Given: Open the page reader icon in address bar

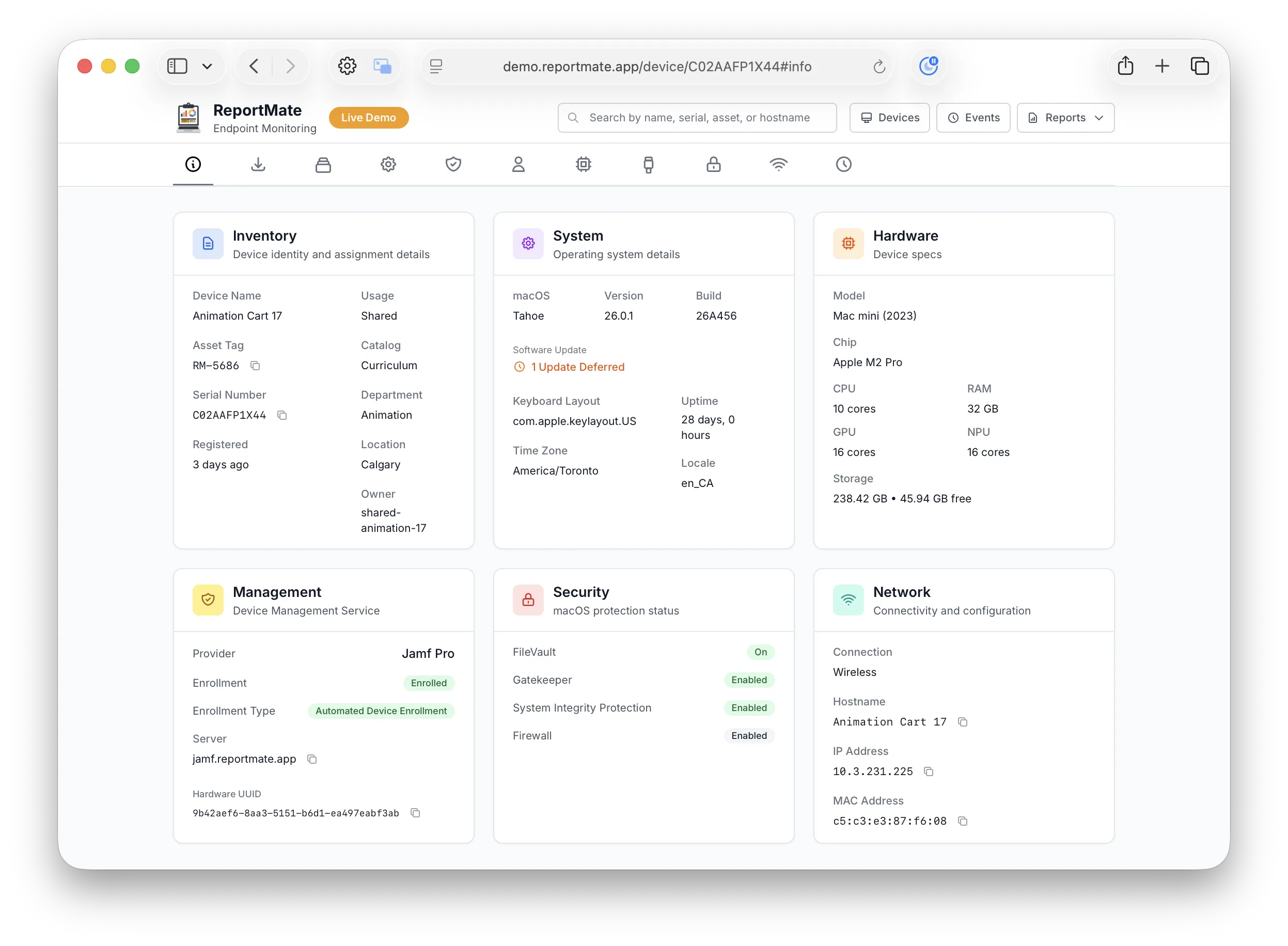Looking at the screenshot, I should 436,67.
